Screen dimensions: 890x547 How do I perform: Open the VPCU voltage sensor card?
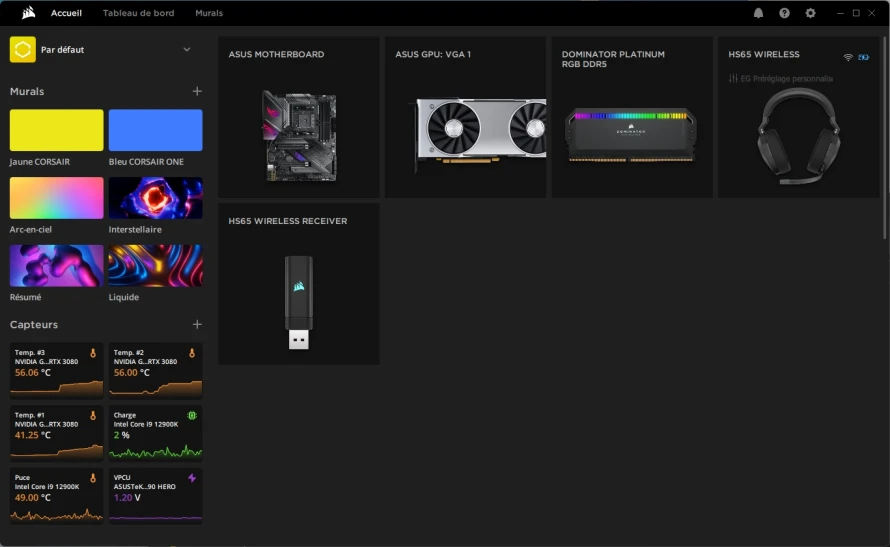(x=156, y=495)
